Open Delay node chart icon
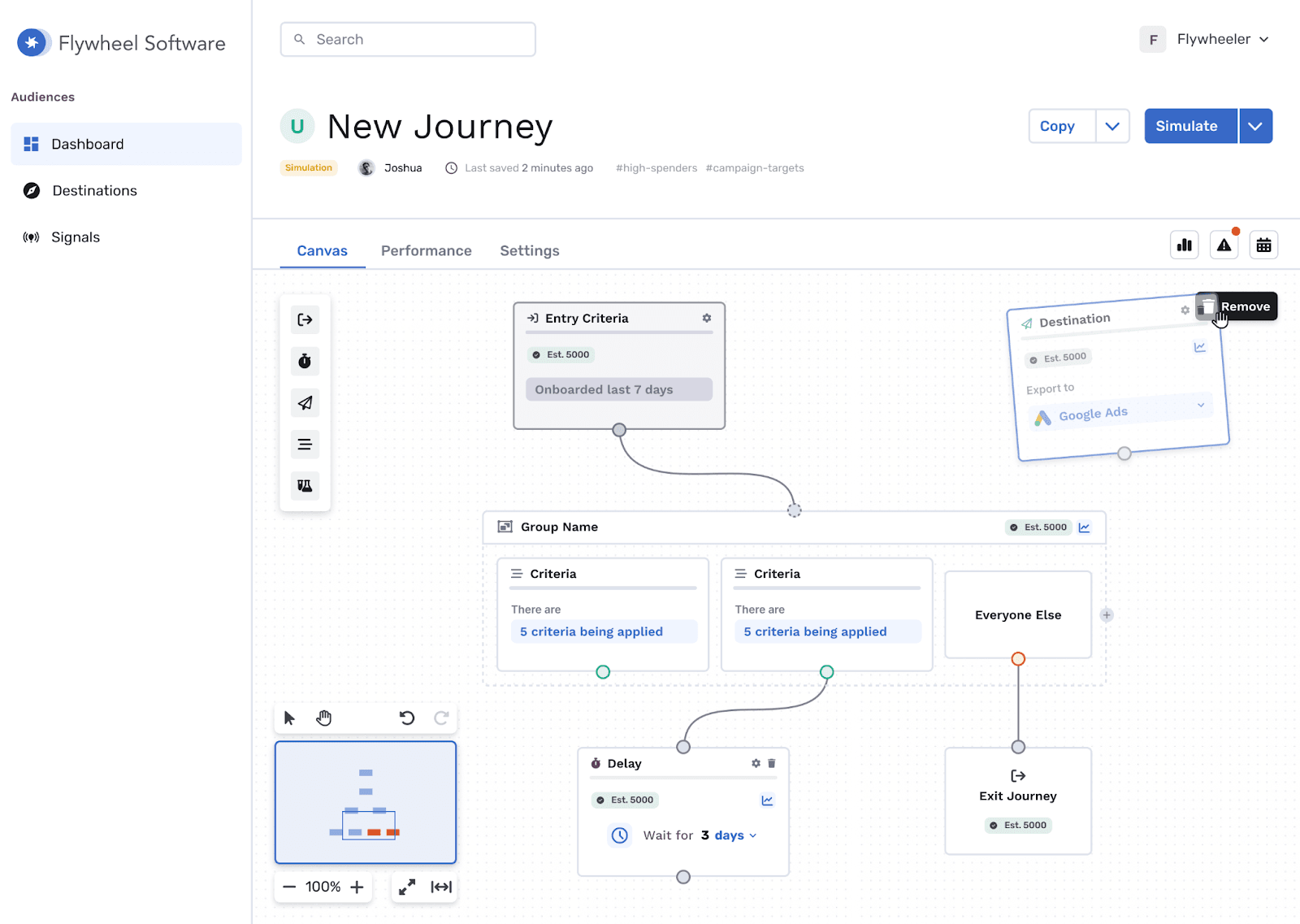Screen dimensions: 1300x924 coord(767,800)
